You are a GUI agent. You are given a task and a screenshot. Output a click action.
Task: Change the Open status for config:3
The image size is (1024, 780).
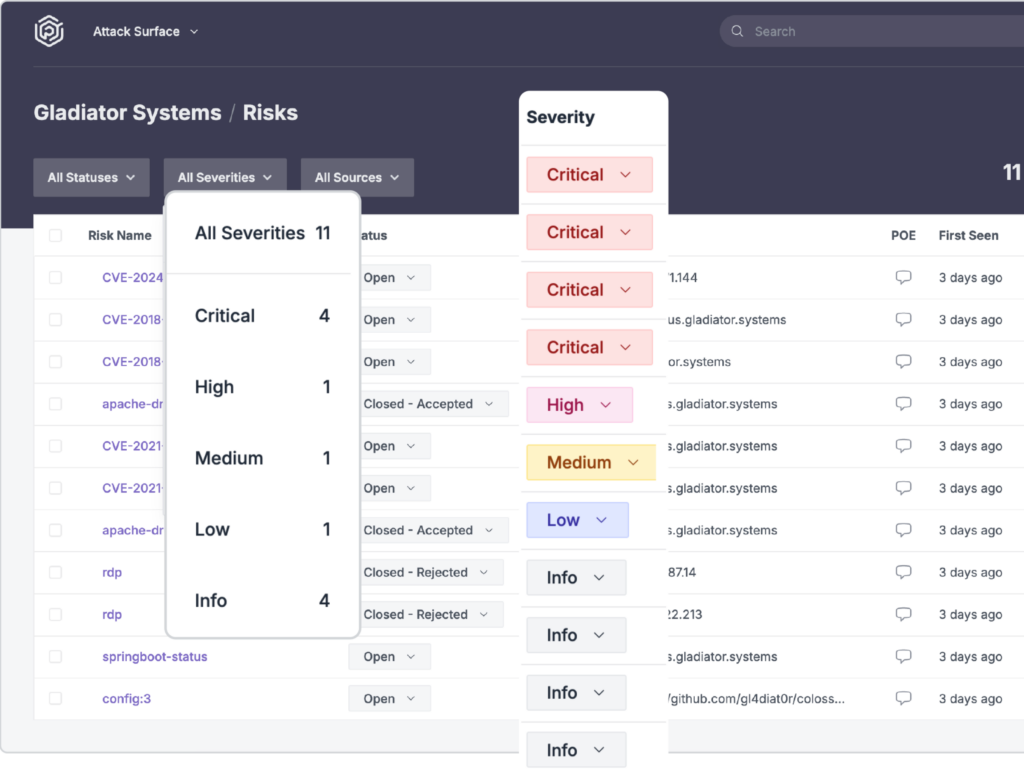coord(389,698)
